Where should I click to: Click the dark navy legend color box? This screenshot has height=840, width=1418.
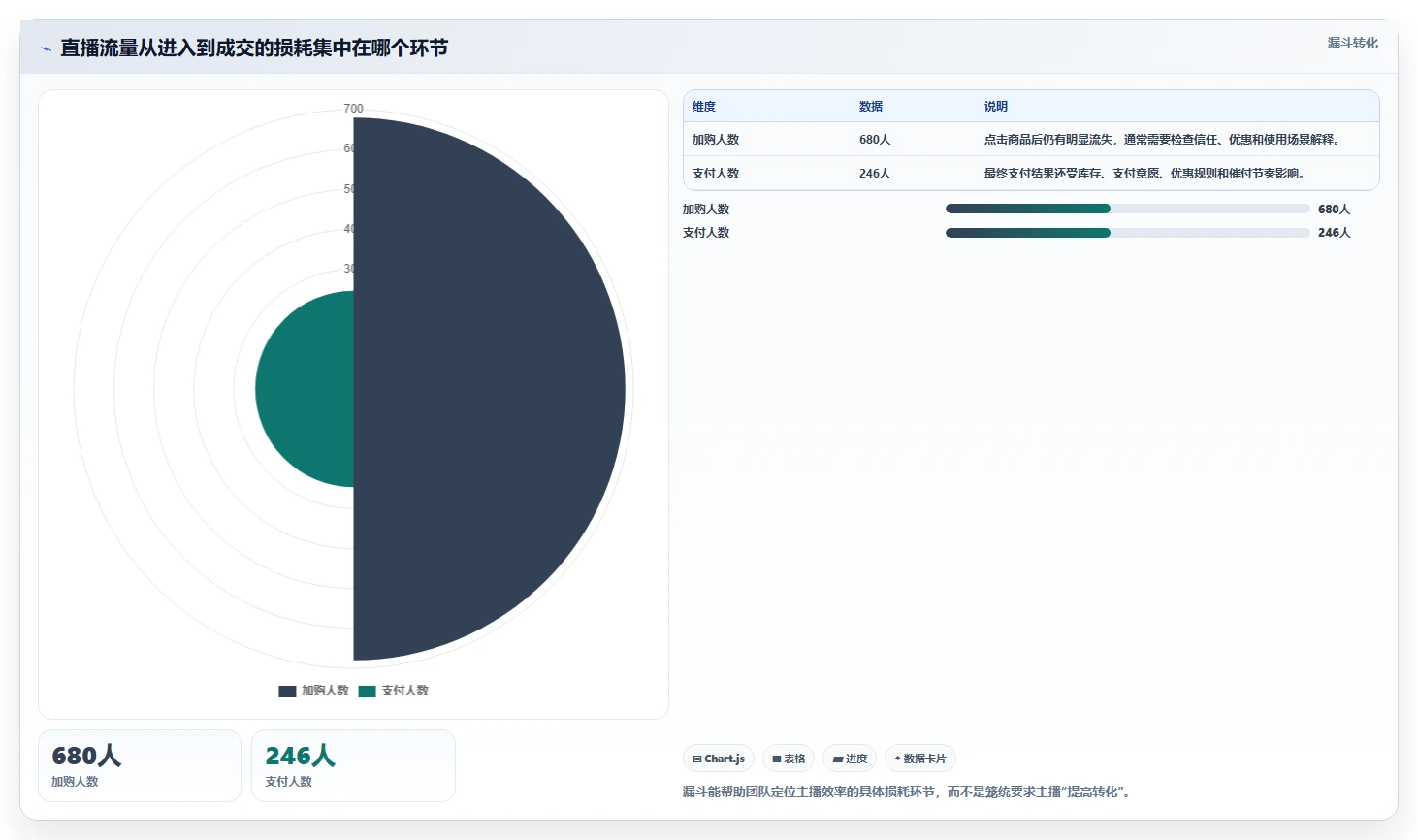[x=287, y=692]
